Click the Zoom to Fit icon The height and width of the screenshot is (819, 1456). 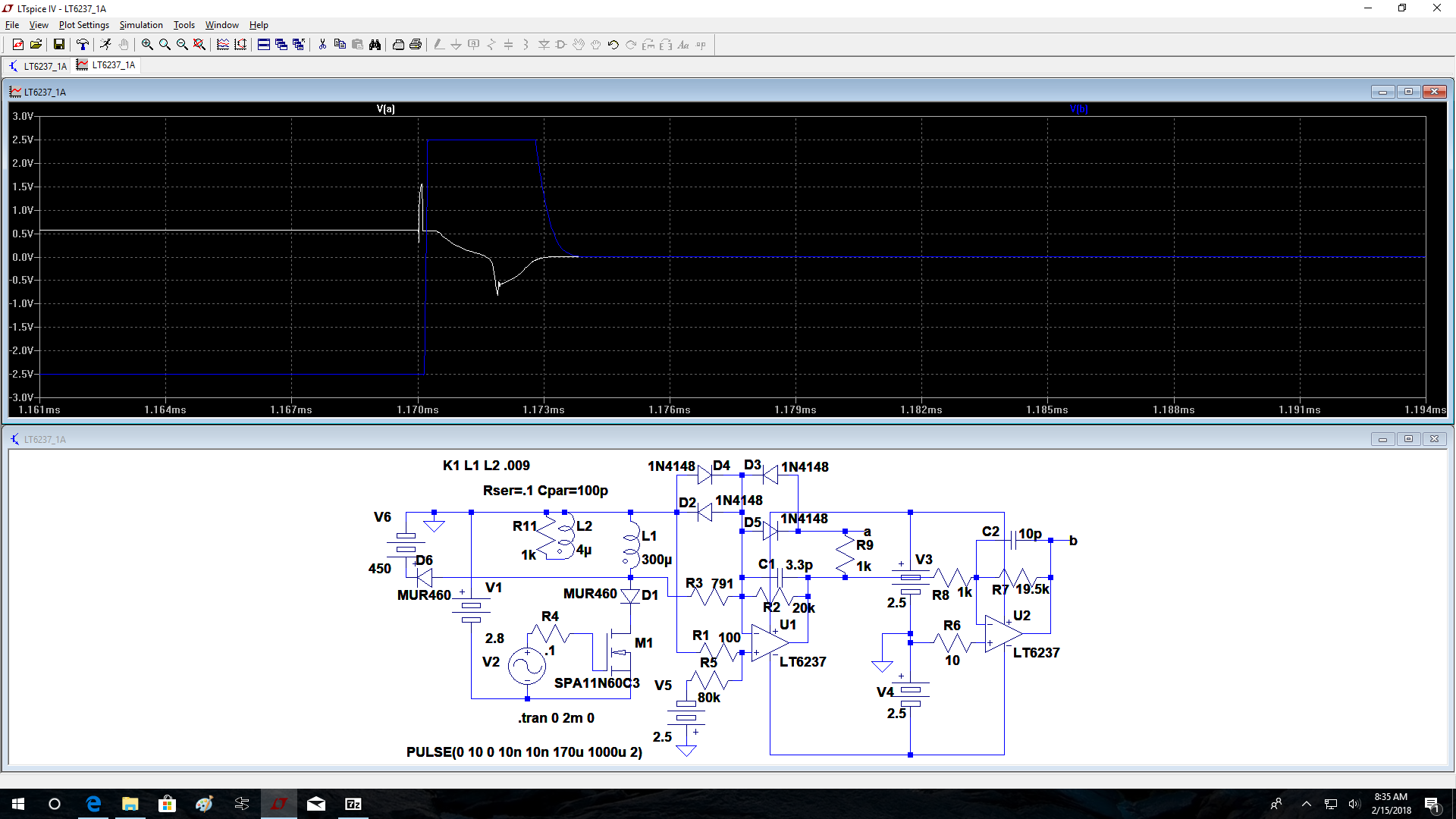[199, 45]
